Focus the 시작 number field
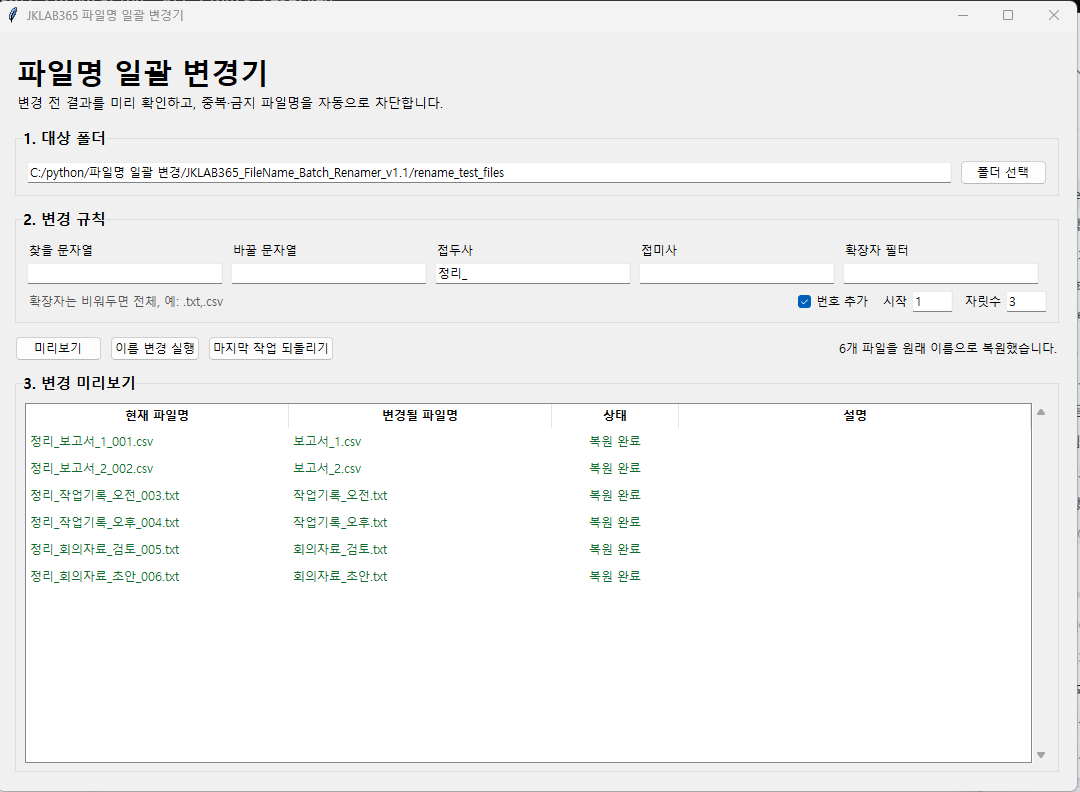The width and height of the screenshot is (1080, 792). click(x=932, y=302)
